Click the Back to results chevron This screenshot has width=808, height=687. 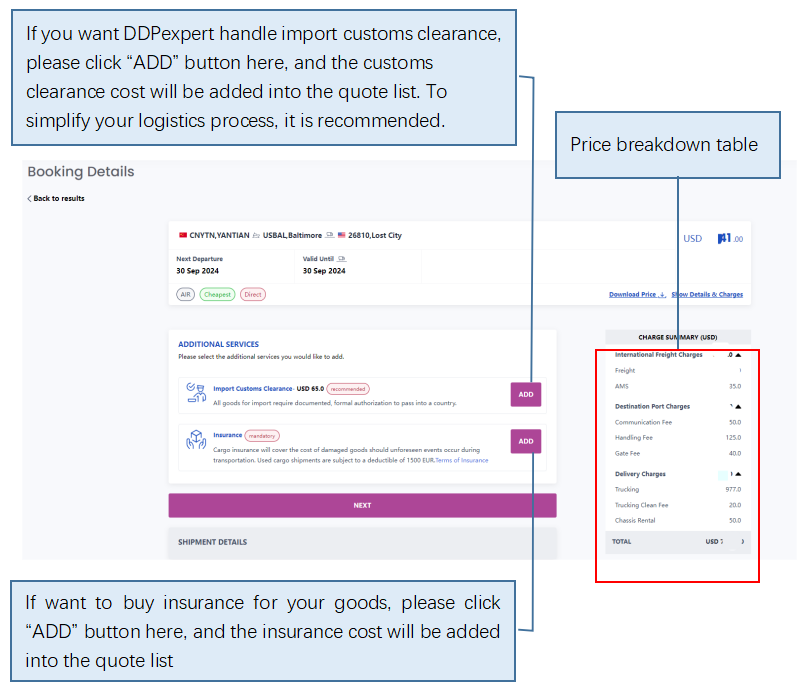(29, 198)
